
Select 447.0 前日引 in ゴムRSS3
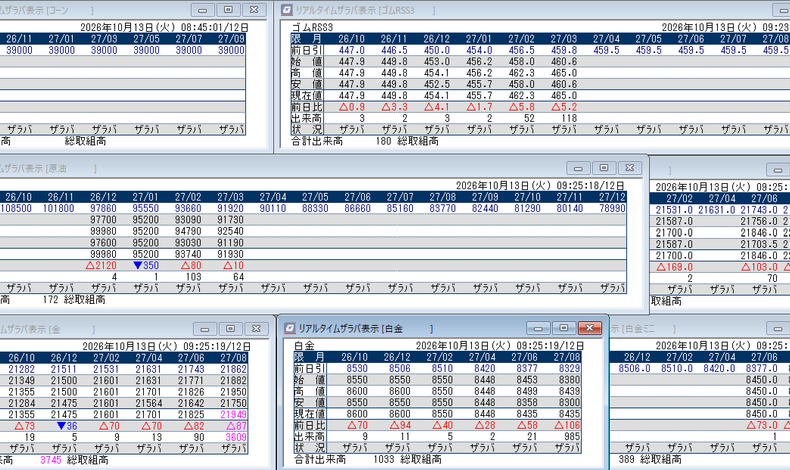pyautogui.click(x=351, y=50)
